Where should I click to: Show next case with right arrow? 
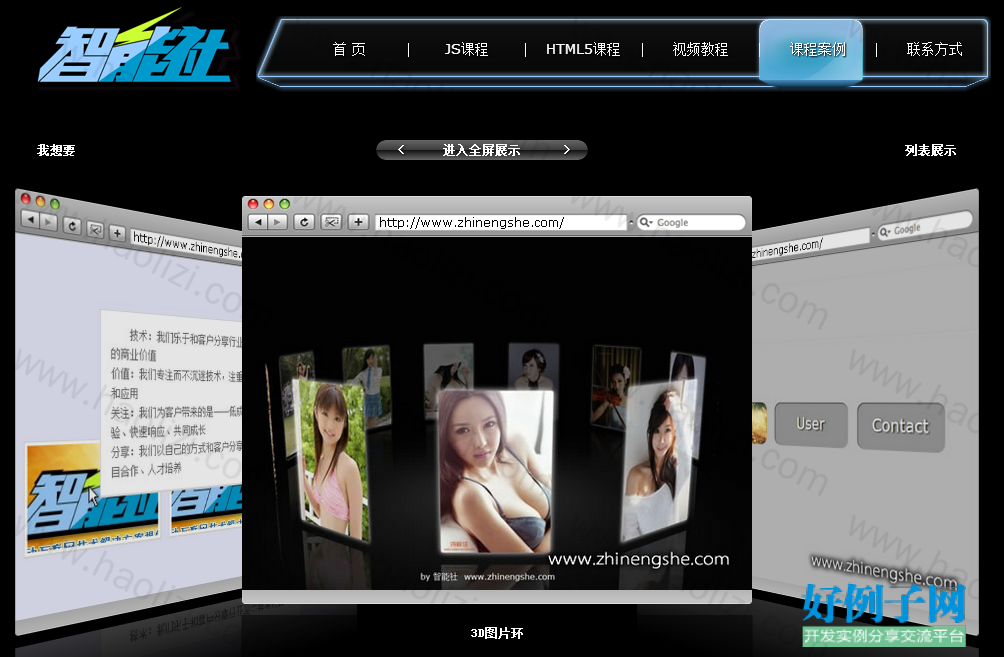(566, 149)
